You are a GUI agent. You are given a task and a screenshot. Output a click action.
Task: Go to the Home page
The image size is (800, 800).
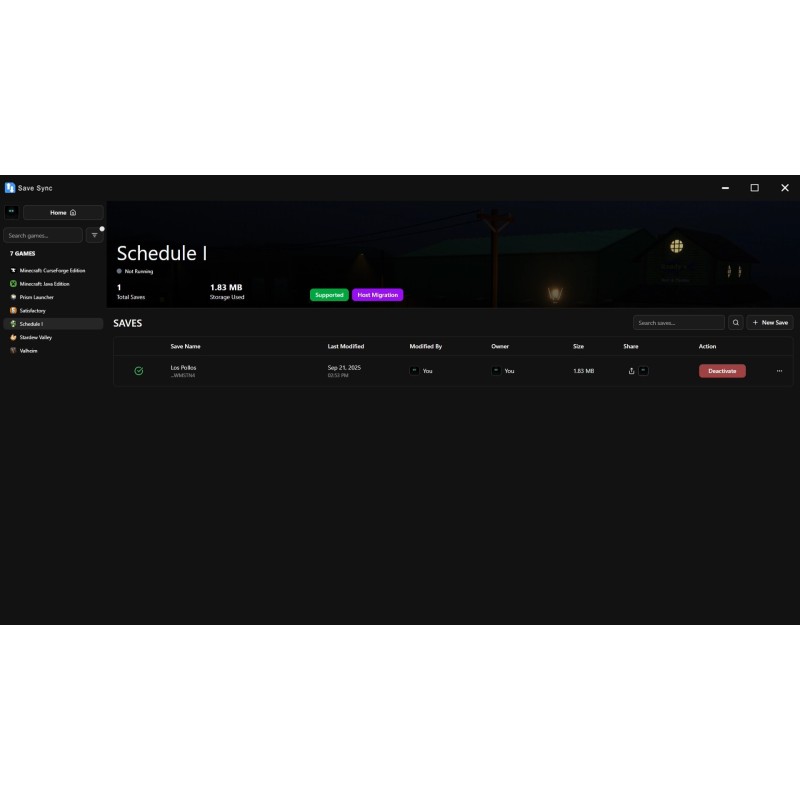pos(63,212)
